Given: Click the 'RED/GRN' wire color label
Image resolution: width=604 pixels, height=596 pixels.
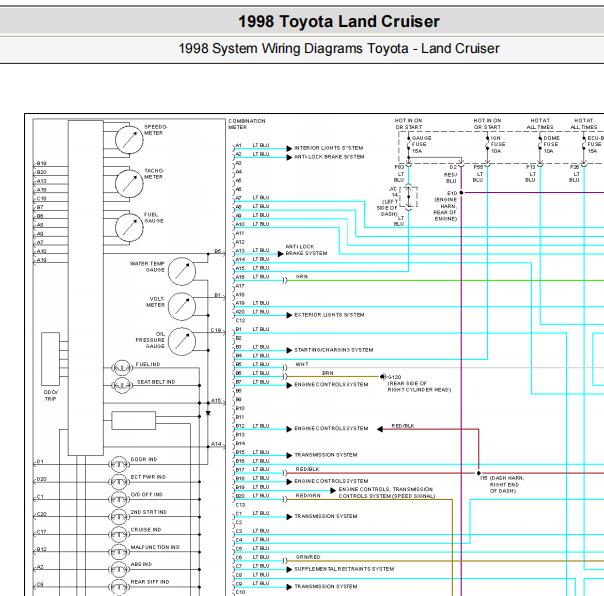Looking at the screenshot, I should pos(308,496).
